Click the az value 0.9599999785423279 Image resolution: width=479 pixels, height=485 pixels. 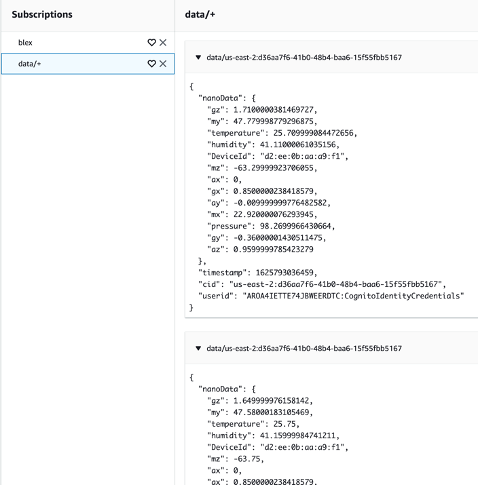273,249
